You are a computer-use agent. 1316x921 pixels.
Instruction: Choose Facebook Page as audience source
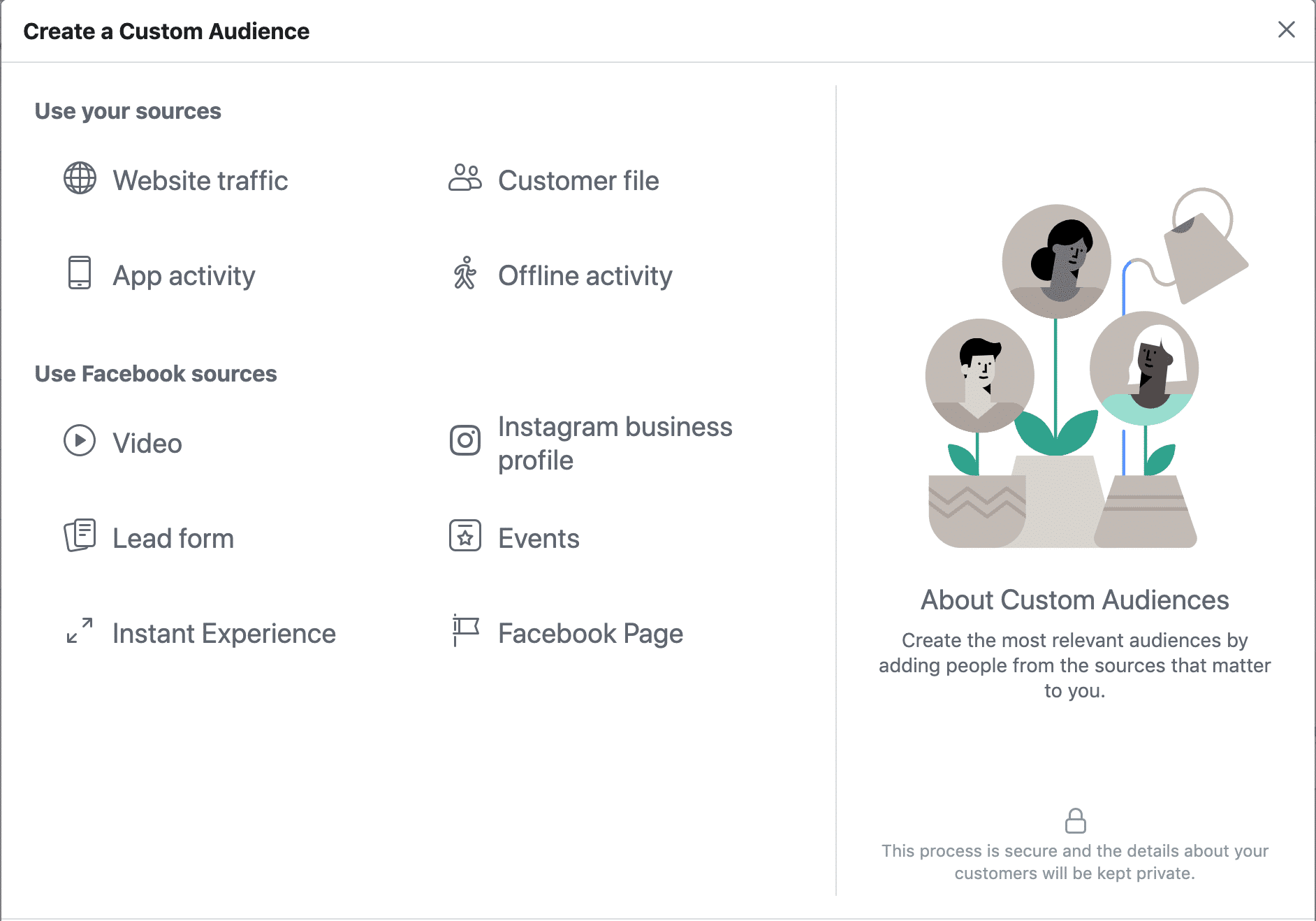[x=590, y=633]
